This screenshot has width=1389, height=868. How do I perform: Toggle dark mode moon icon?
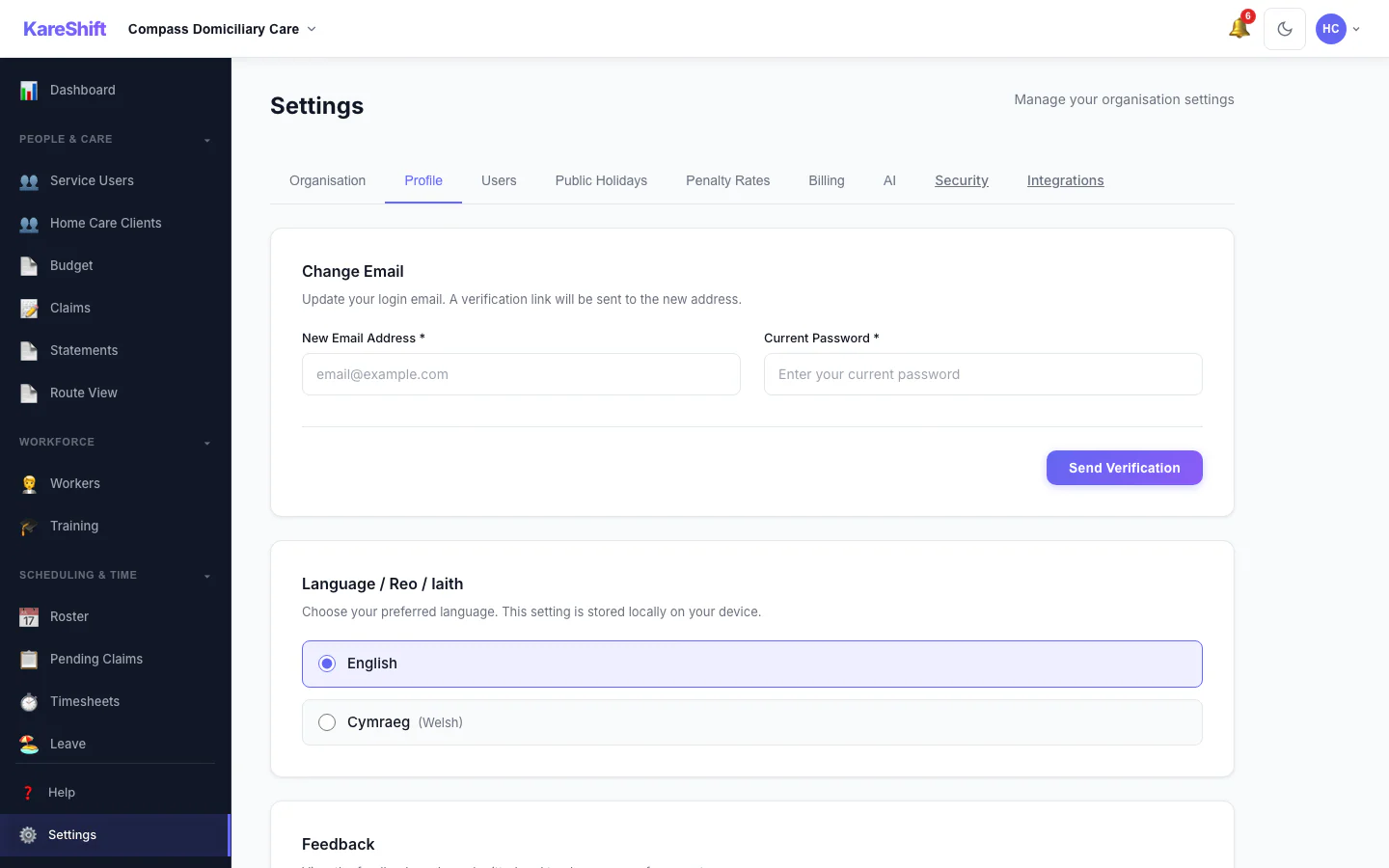pyautogui.click(x=1285, y=29)
